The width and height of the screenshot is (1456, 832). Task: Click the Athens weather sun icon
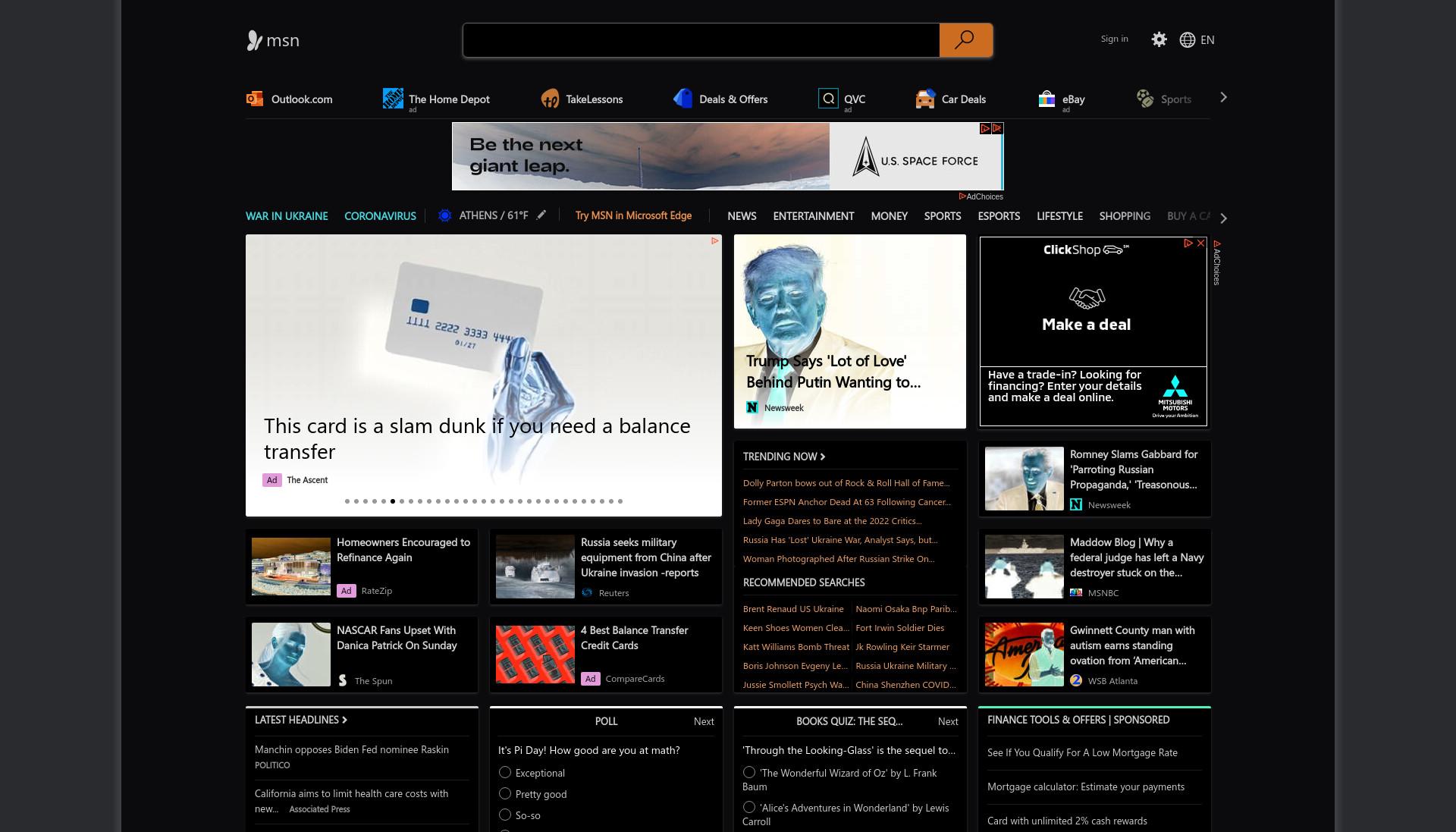coord(445,216)
